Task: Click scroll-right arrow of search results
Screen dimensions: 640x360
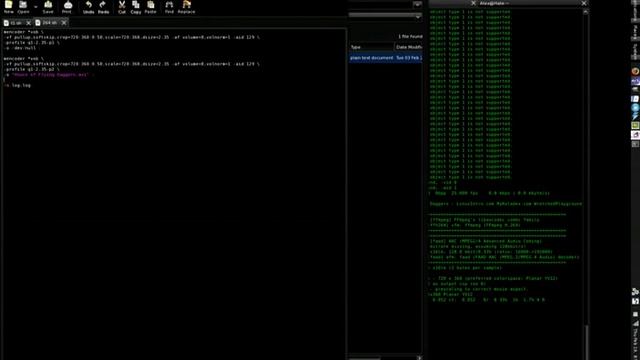Action: [x=419, y=358]
